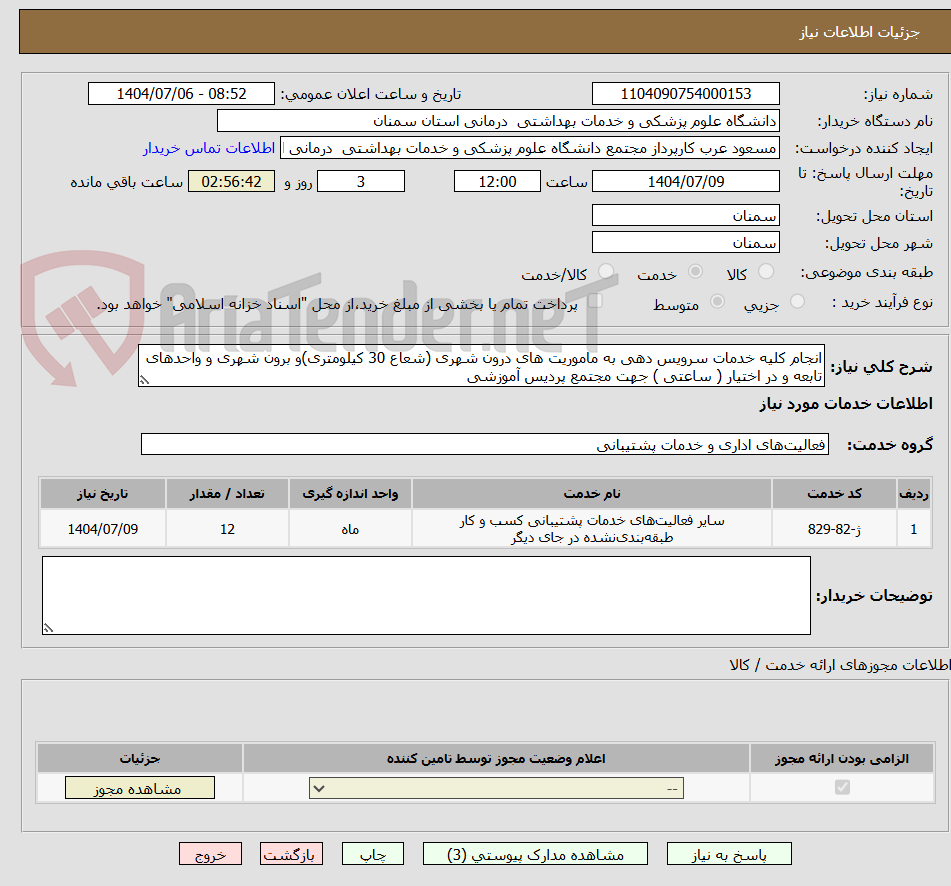Check the الزامی بودن ارائه مجوز checkbox
The width and height of the screenshot is (951, 886).
(841, 787)
